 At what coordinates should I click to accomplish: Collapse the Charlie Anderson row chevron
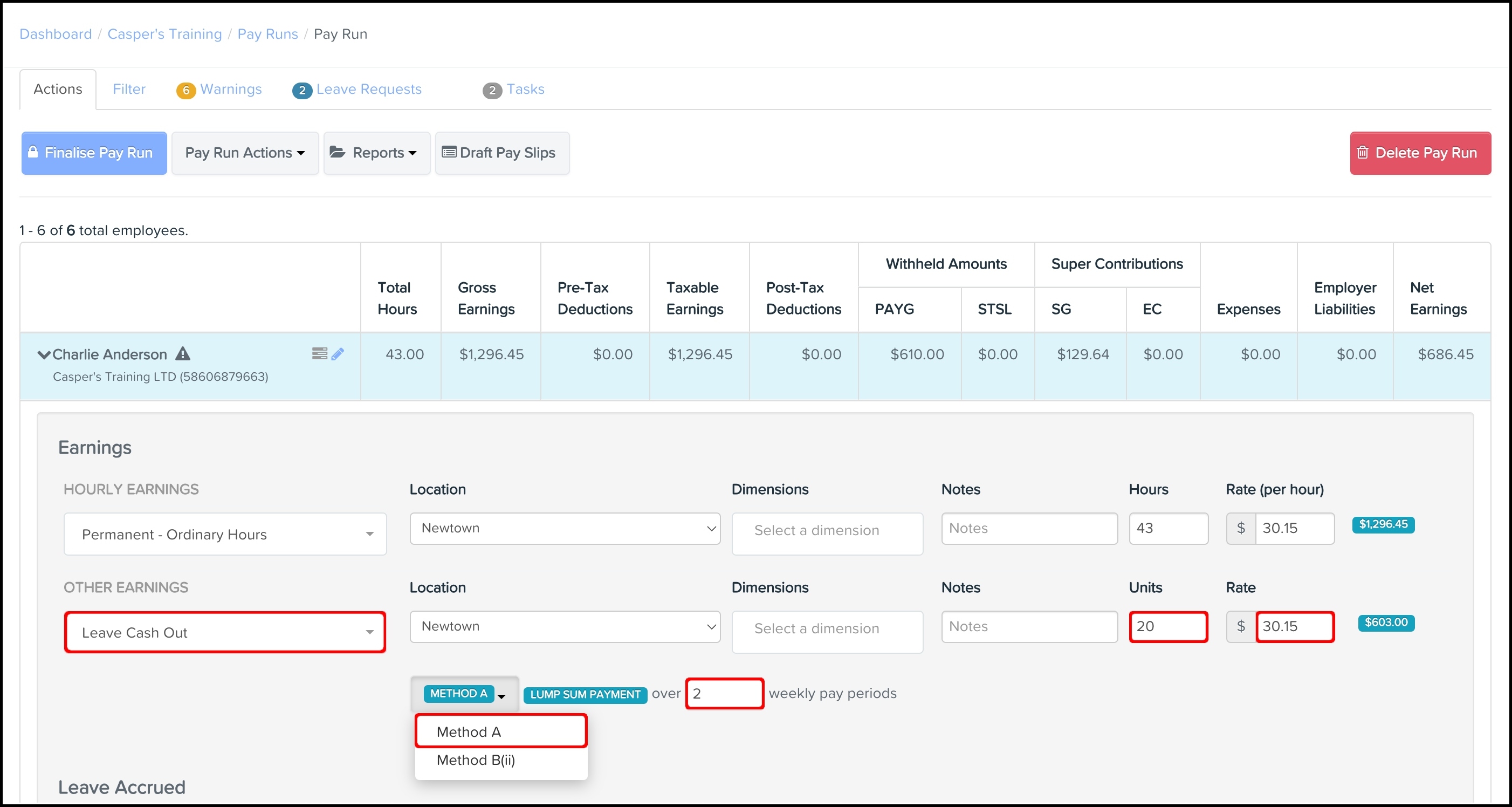44,355
